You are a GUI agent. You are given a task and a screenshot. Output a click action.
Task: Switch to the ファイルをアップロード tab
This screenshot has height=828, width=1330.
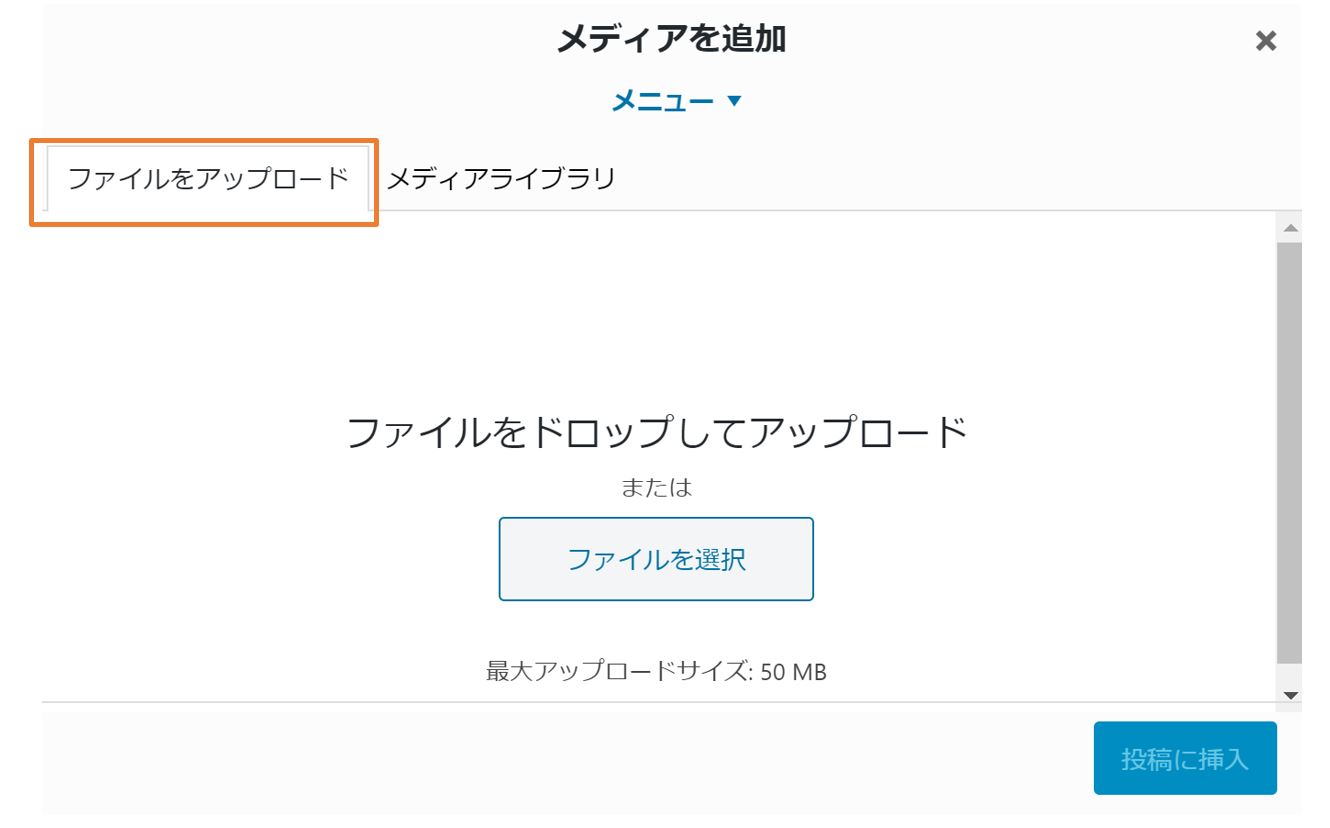(x=207, y=180)
